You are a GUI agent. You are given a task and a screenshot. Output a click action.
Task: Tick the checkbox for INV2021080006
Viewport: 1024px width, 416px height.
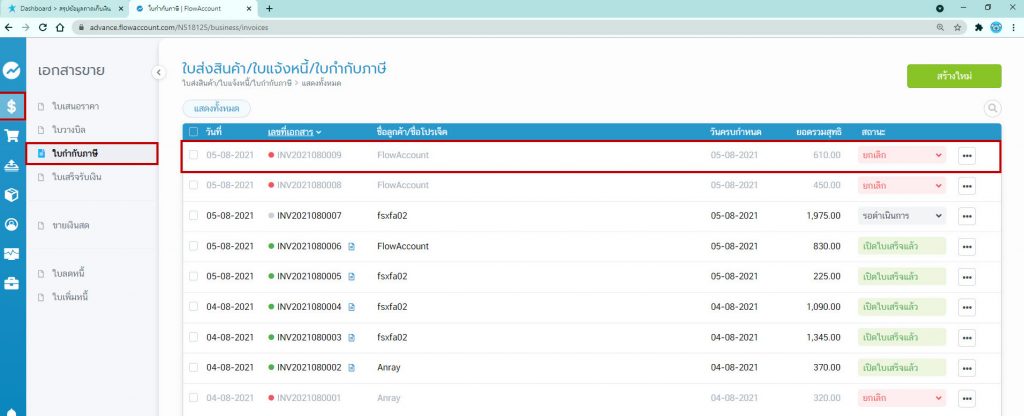(193, 246)
